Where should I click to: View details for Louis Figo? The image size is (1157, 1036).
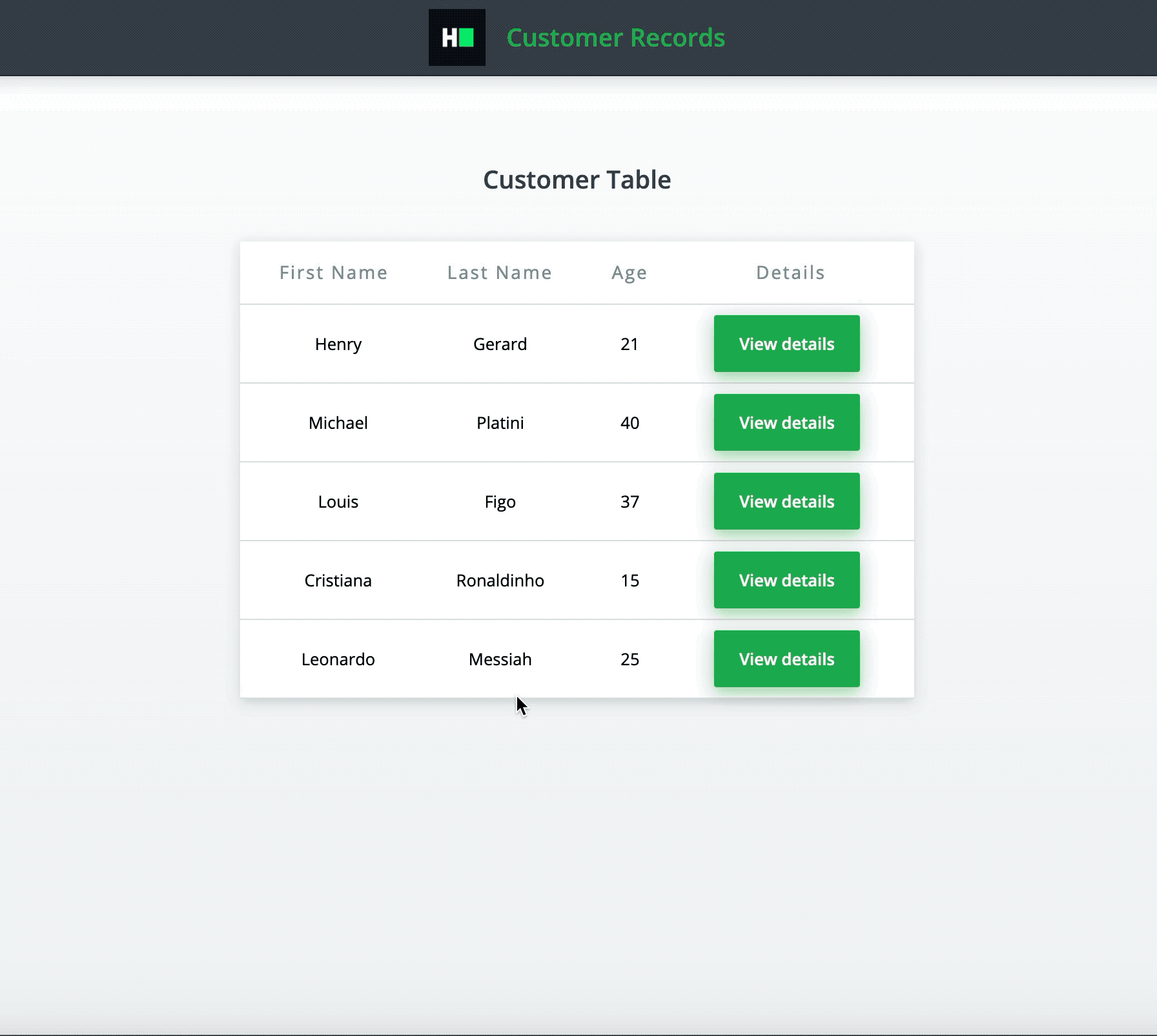pos(786,501)
